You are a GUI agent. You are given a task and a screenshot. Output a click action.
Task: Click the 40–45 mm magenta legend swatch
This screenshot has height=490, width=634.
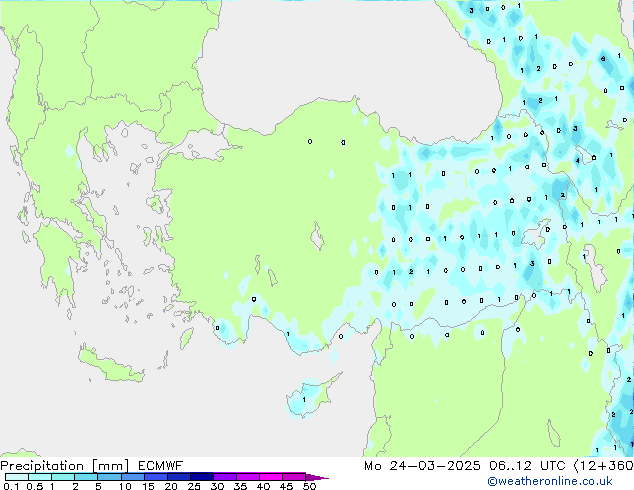click(x=271, y=477)
